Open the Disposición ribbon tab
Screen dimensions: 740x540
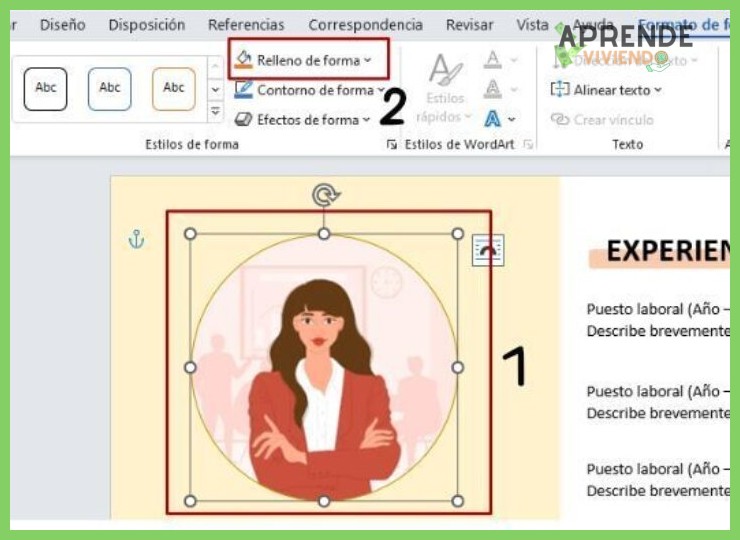(x=146, y=25)
